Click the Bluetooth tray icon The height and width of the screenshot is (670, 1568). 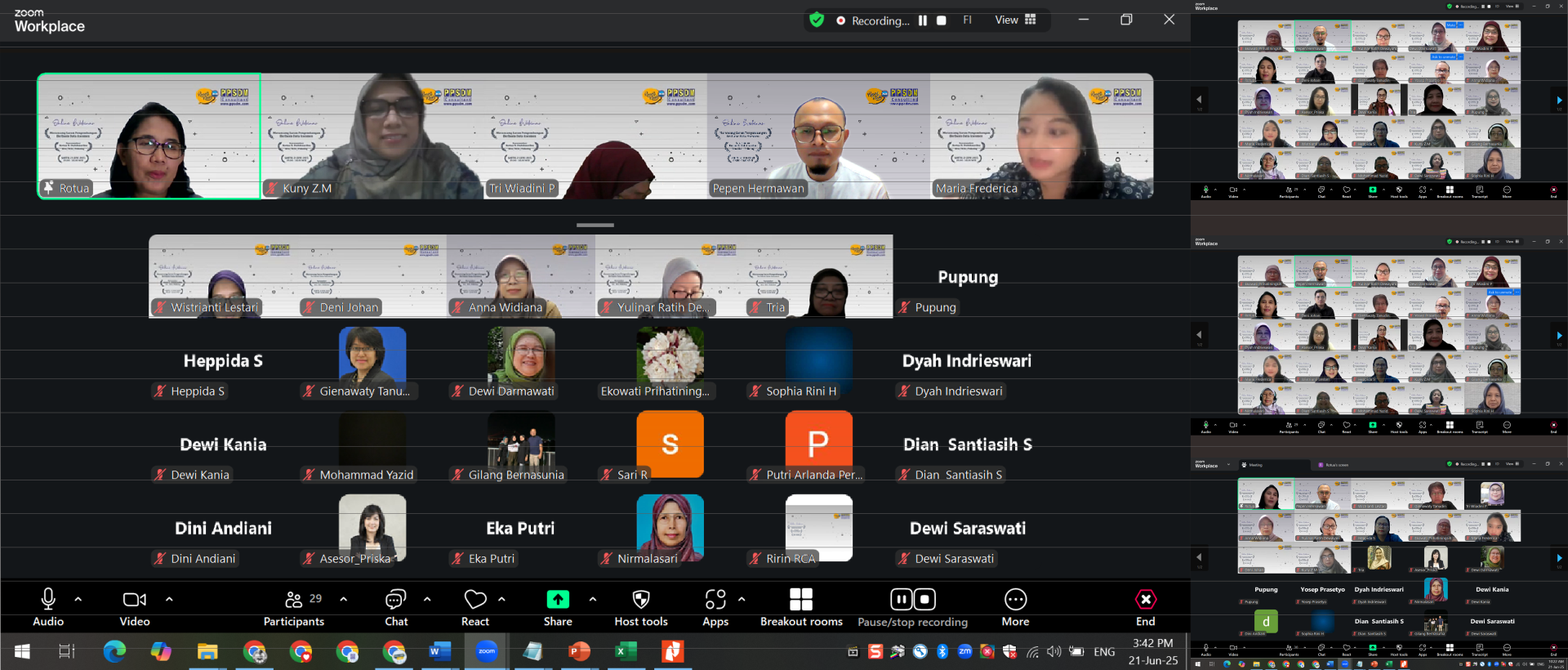[942, 651]
